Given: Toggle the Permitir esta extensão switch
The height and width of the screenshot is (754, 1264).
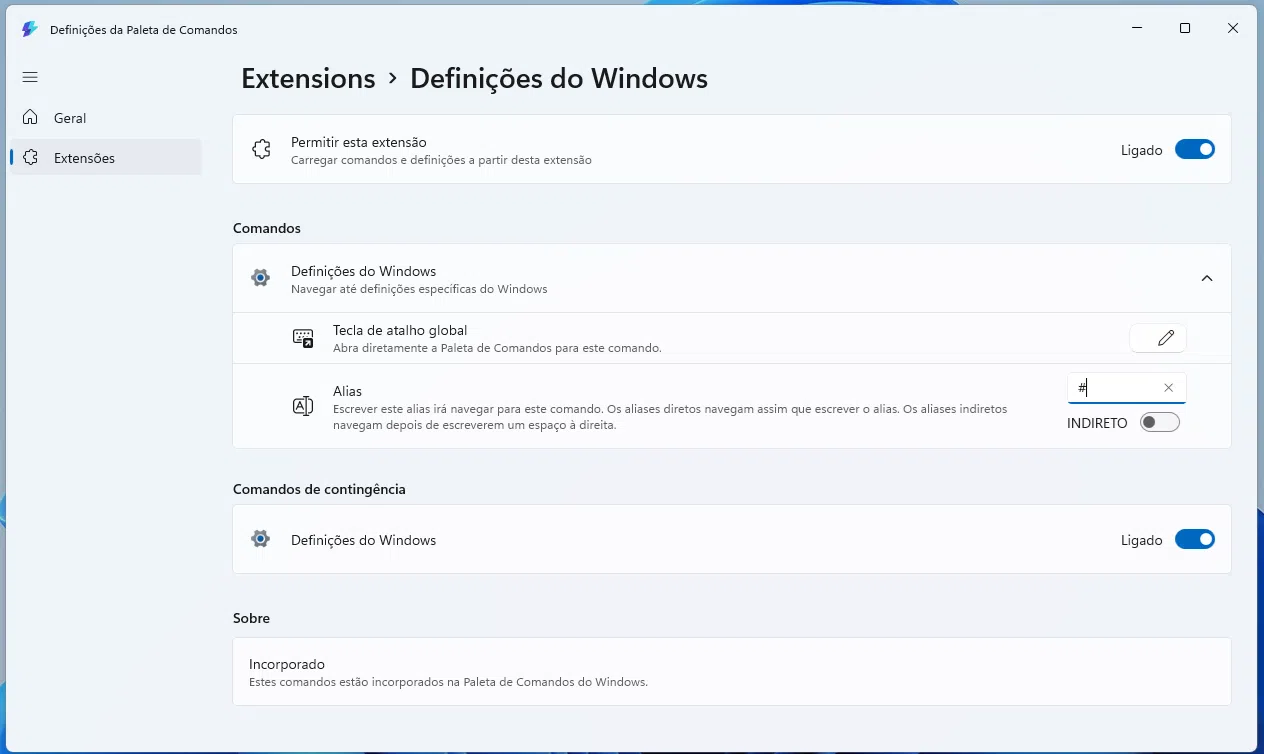Looking at the screenshot, I should click(1195, 150).
